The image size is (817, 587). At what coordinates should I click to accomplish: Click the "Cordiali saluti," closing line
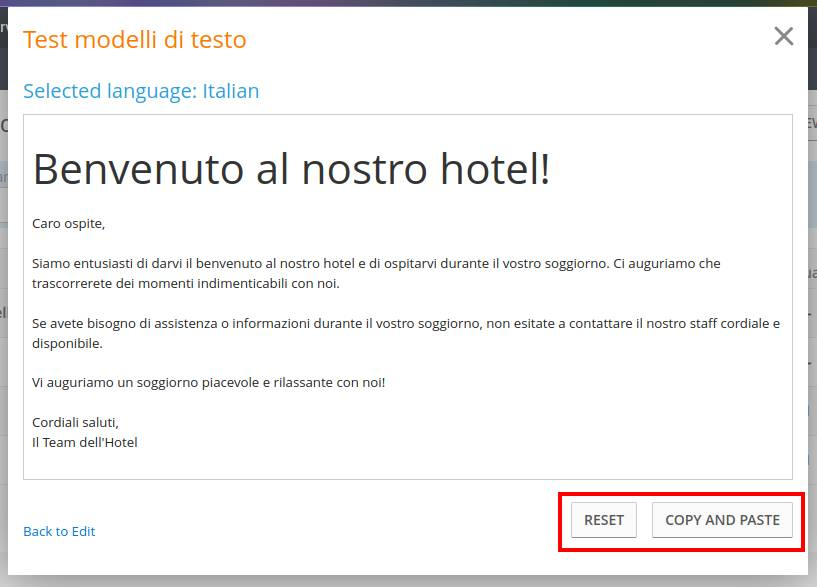[75, 422]
